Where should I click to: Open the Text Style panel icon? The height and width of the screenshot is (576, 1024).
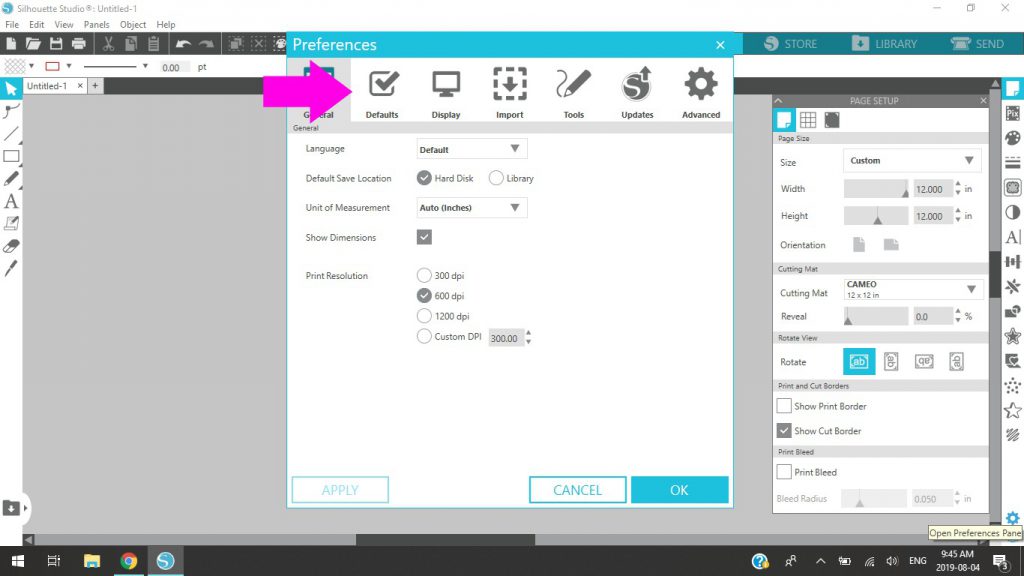[x=1013, y=236]
